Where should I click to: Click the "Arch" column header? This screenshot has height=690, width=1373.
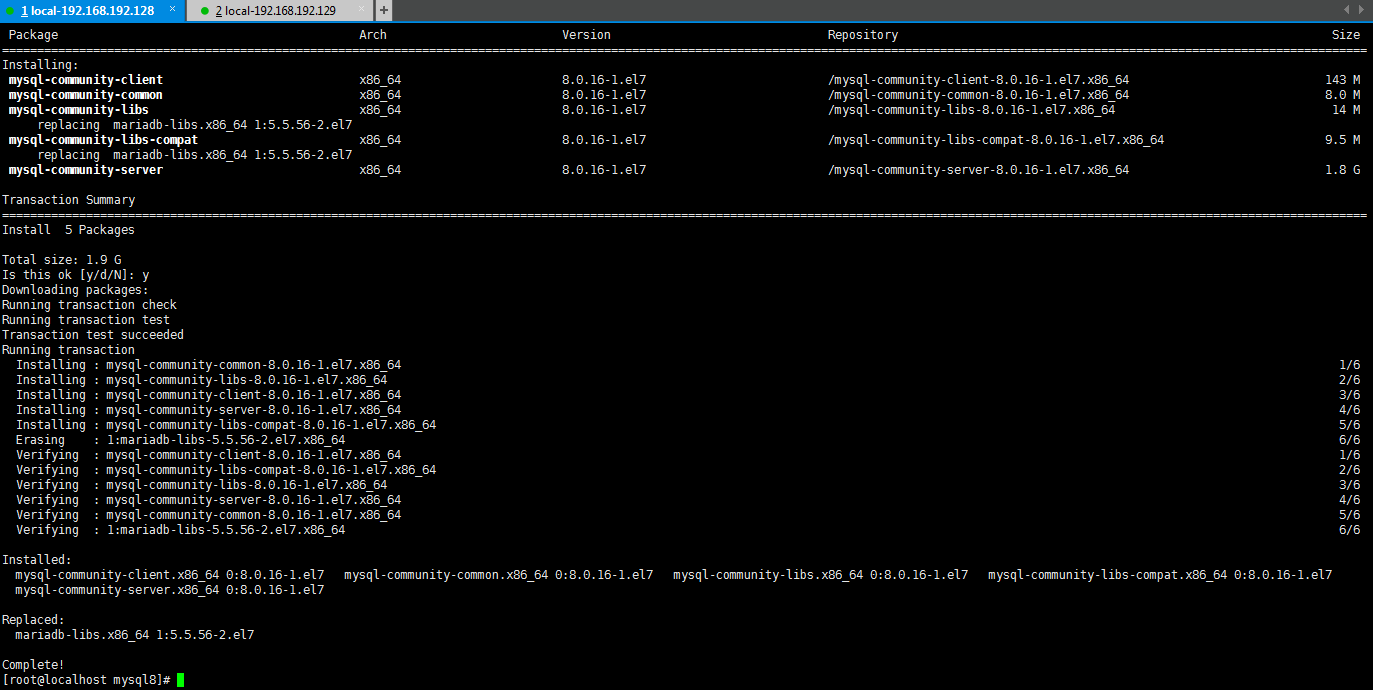tap(373, 35)
